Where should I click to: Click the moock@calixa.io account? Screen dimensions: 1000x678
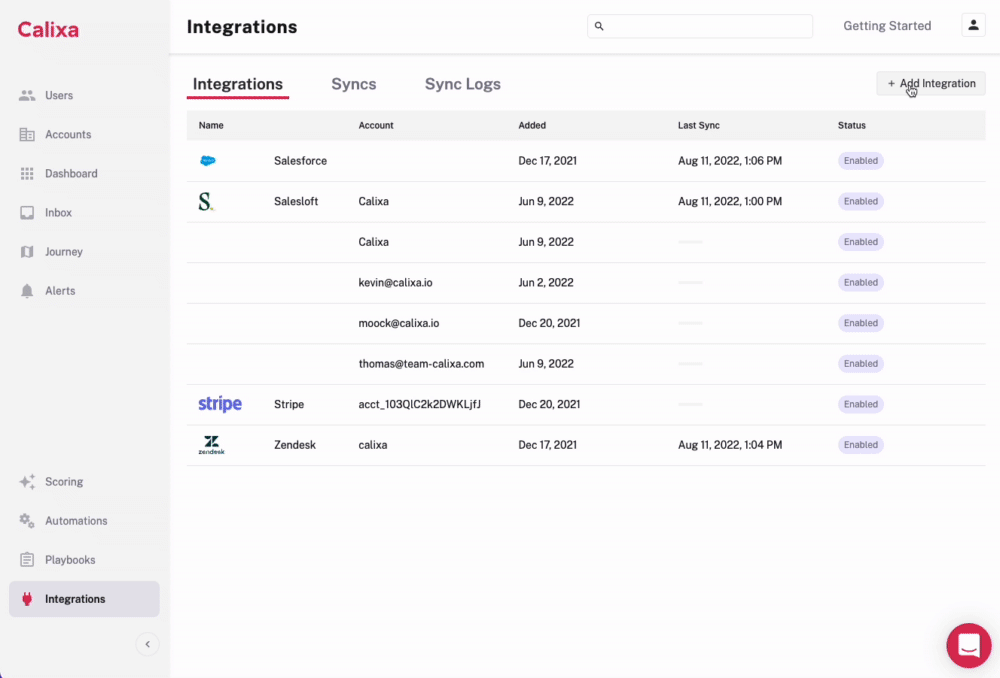tap(399, 323)
